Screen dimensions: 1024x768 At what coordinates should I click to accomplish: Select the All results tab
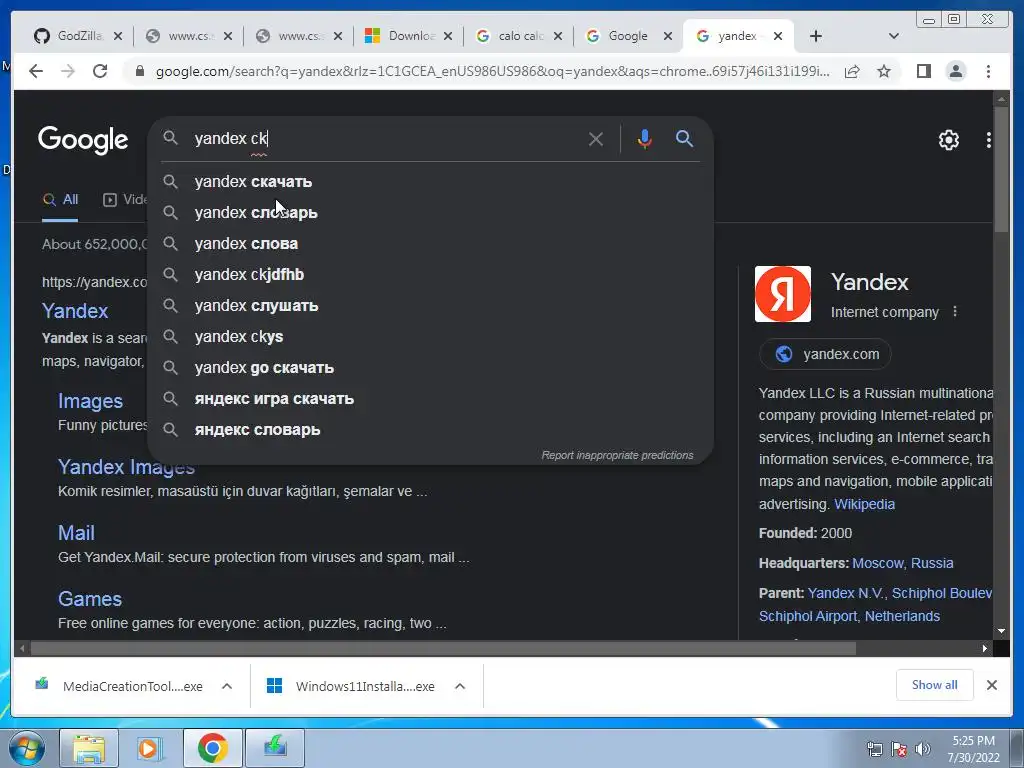(x=60, y=200)
